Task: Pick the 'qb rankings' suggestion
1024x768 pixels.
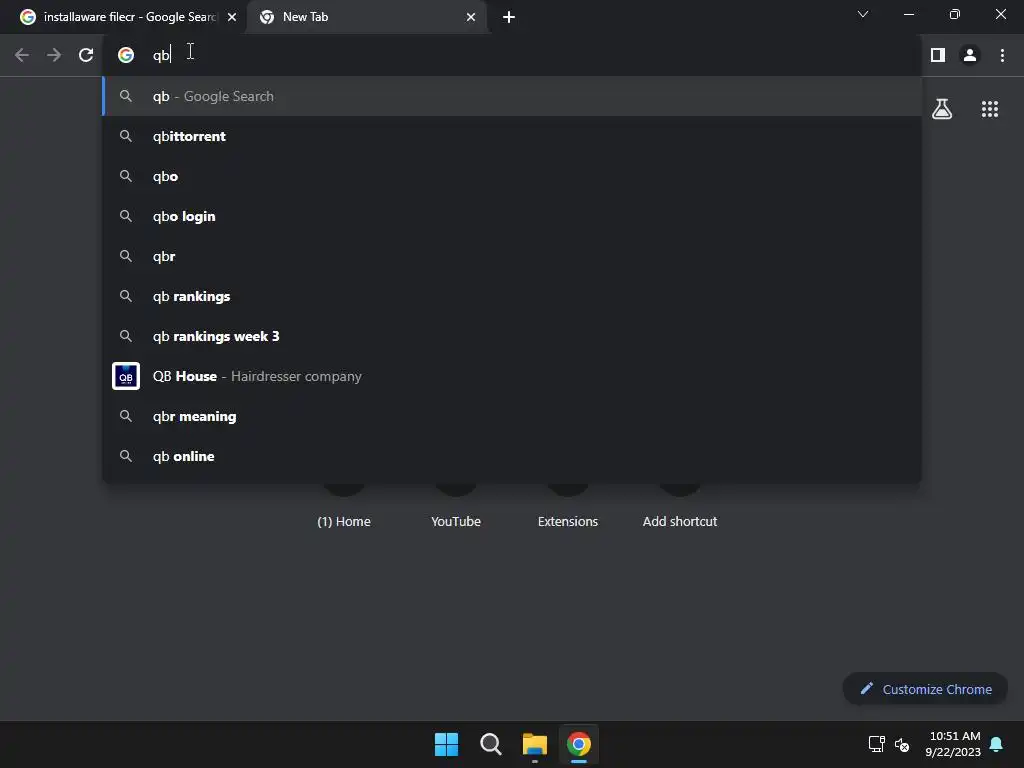Action: pos(512,296)
